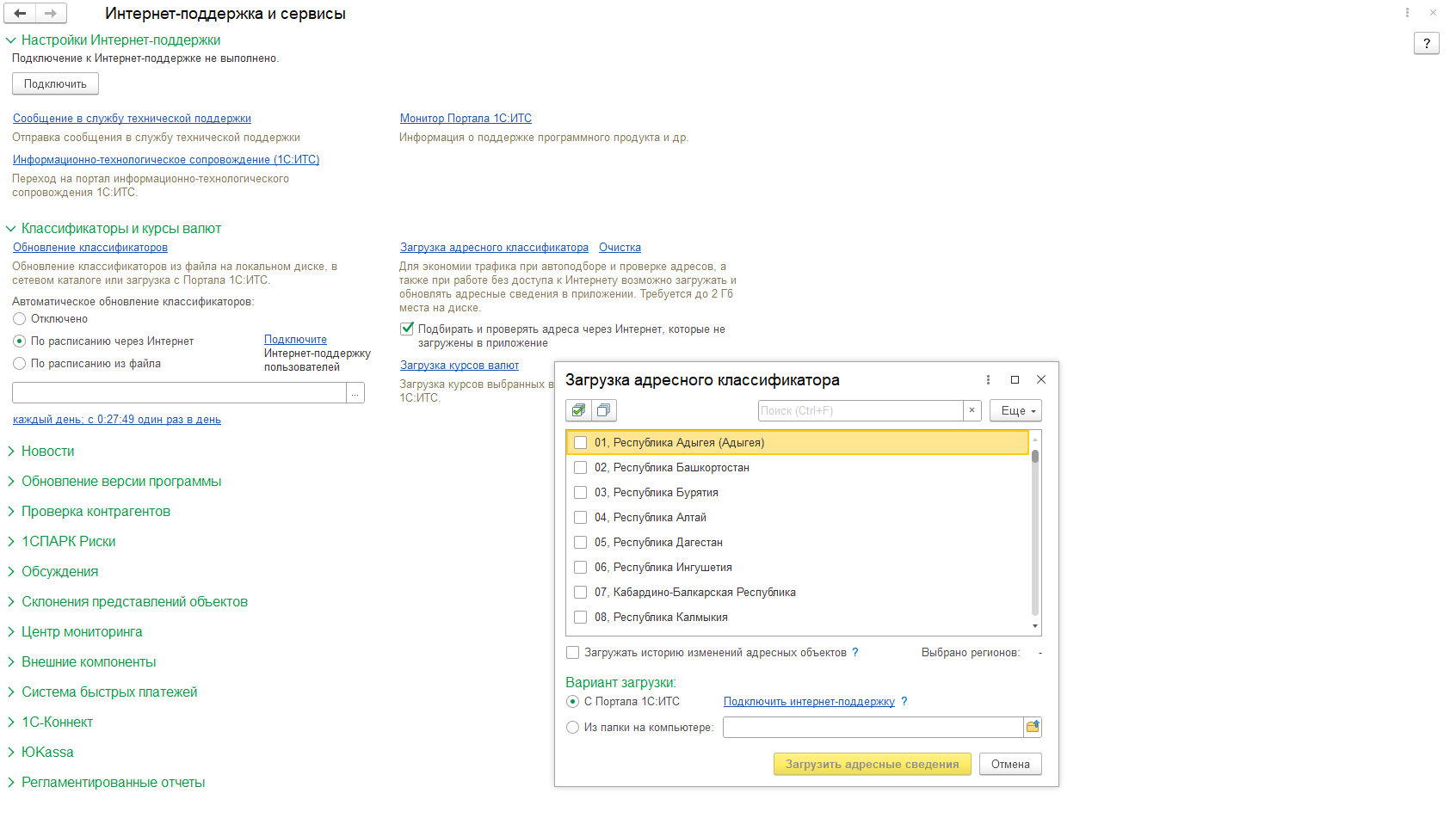Choose С Портала 1С:ИТС loading variant

[x=573, y=702]
